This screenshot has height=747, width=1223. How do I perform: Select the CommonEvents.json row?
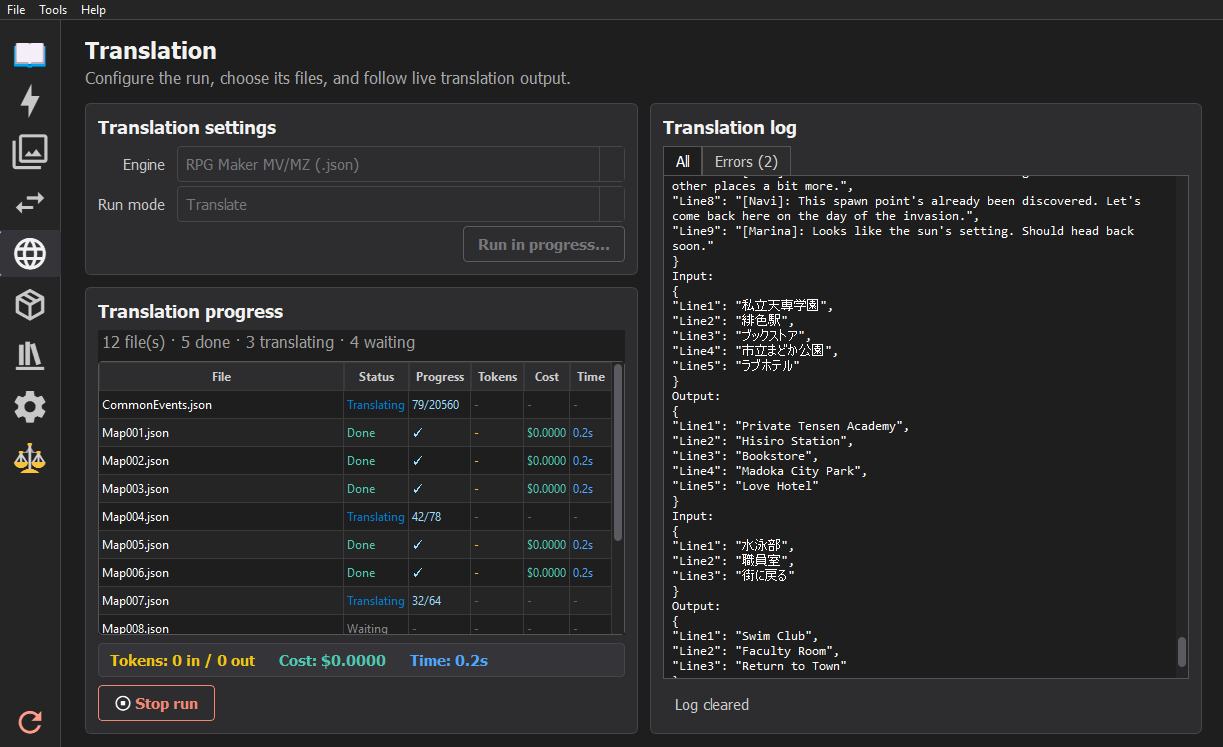click(355, 405)
